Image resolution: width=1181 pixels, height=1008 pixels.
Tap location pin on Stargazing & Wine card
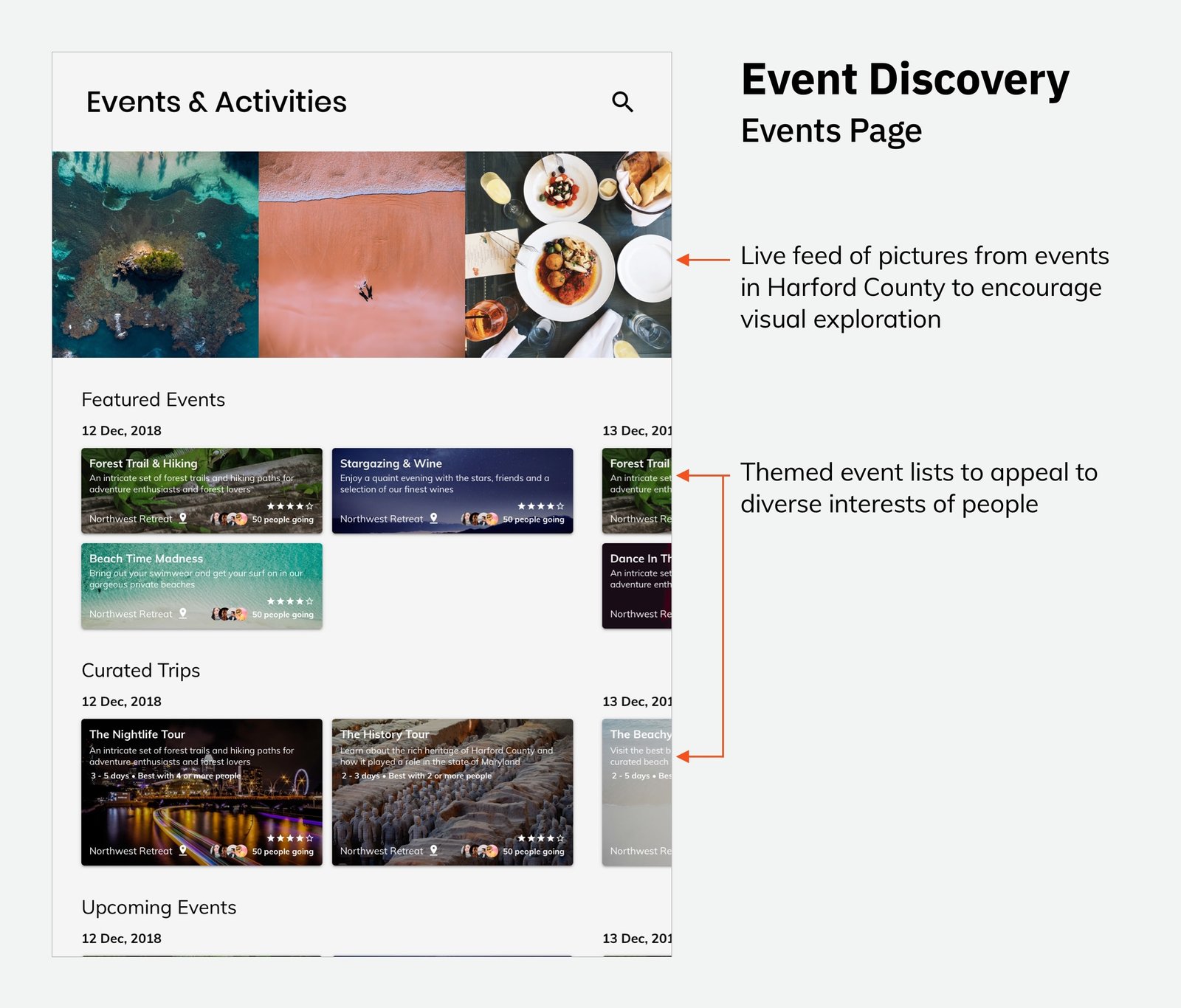[434, 518]
